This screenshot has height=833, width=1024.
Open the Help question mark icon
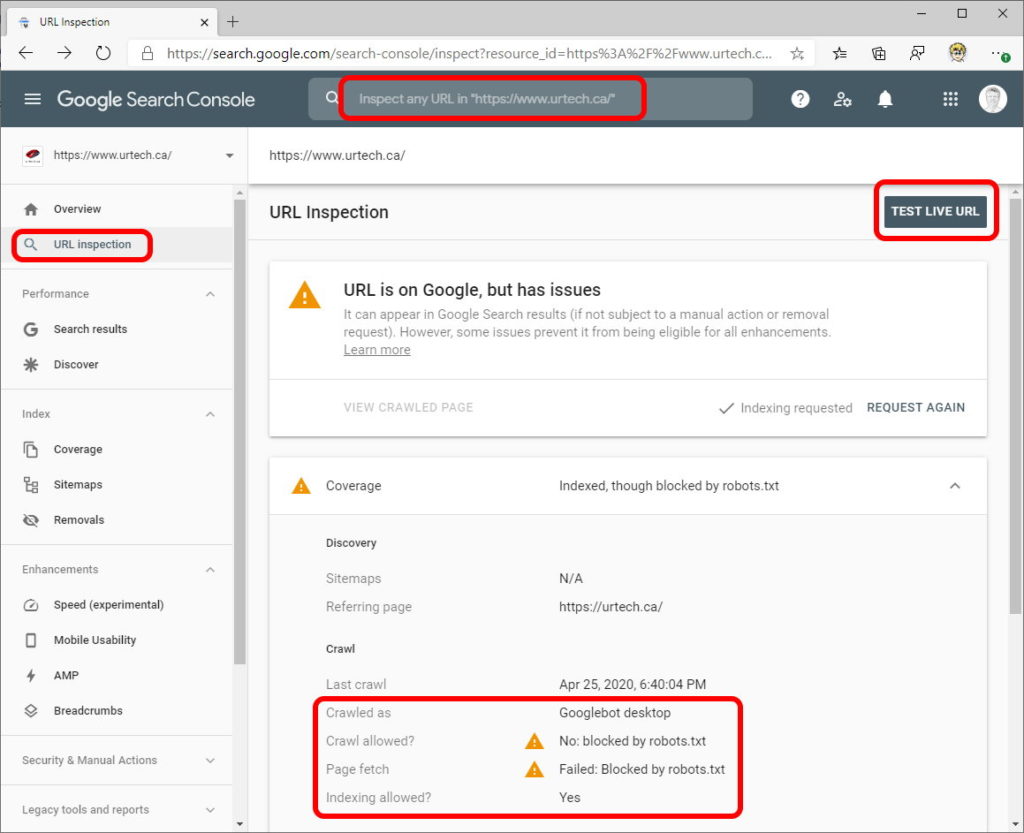coord(799,98)
